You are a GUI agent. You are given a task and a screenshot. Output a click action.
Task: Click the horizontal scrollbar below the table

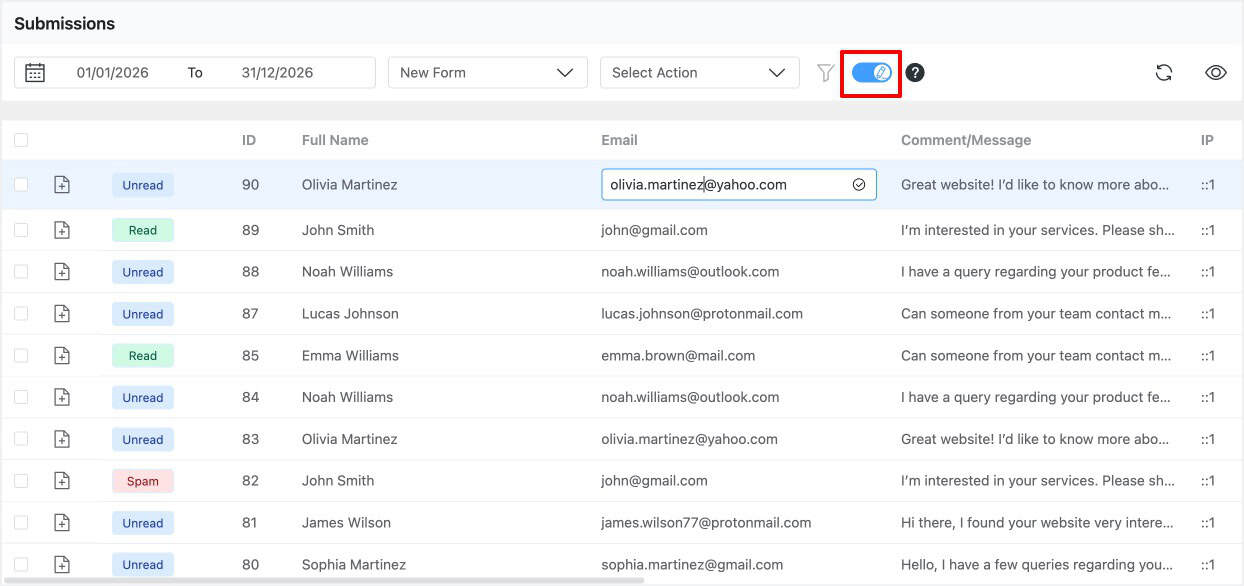pos(322,580)
